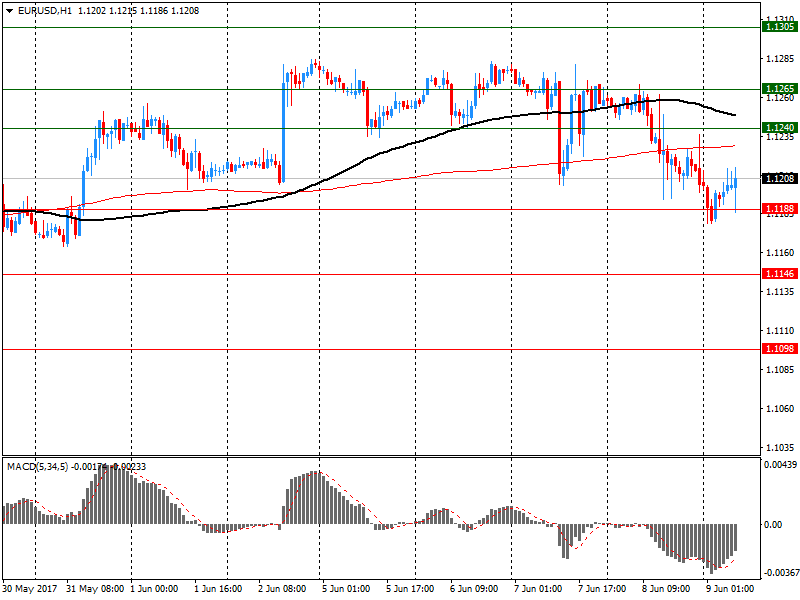The image size is (800, 600).
Task: Click the current price label 1.1208
Action: (779, 178)
